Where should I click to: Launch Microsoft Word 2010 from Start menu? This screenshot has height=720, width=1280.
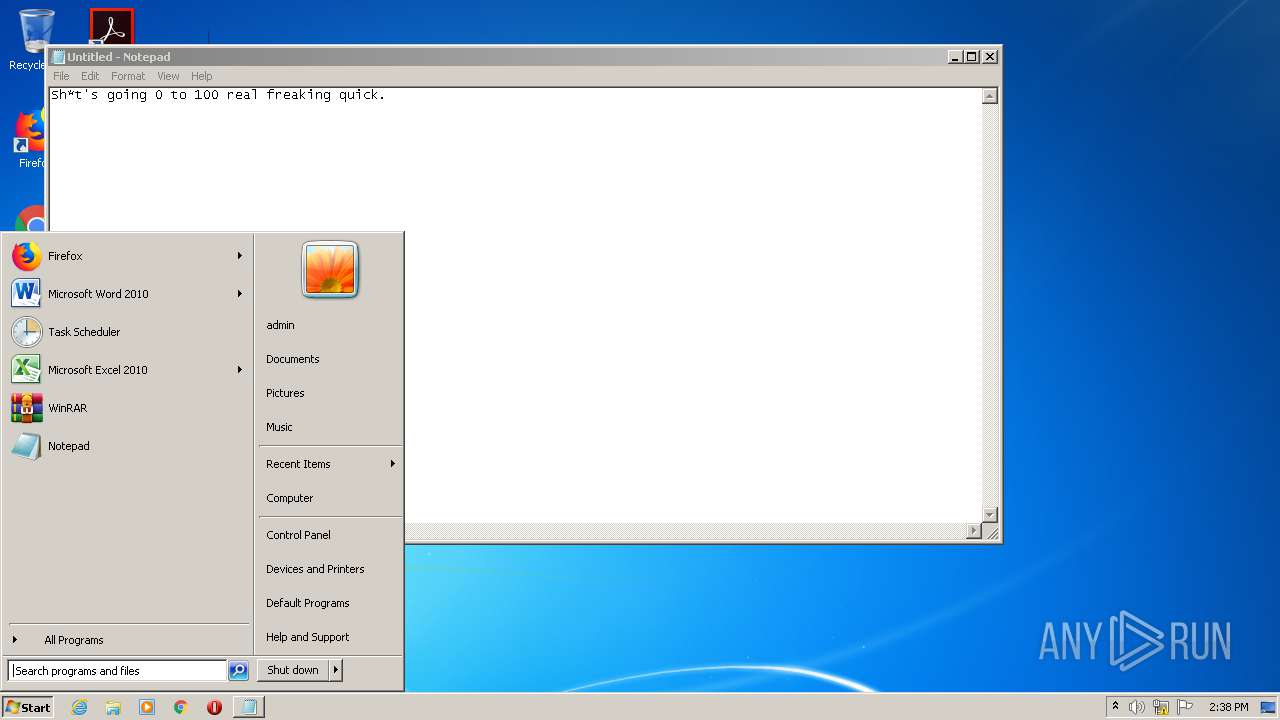click(x=127, y=294)
